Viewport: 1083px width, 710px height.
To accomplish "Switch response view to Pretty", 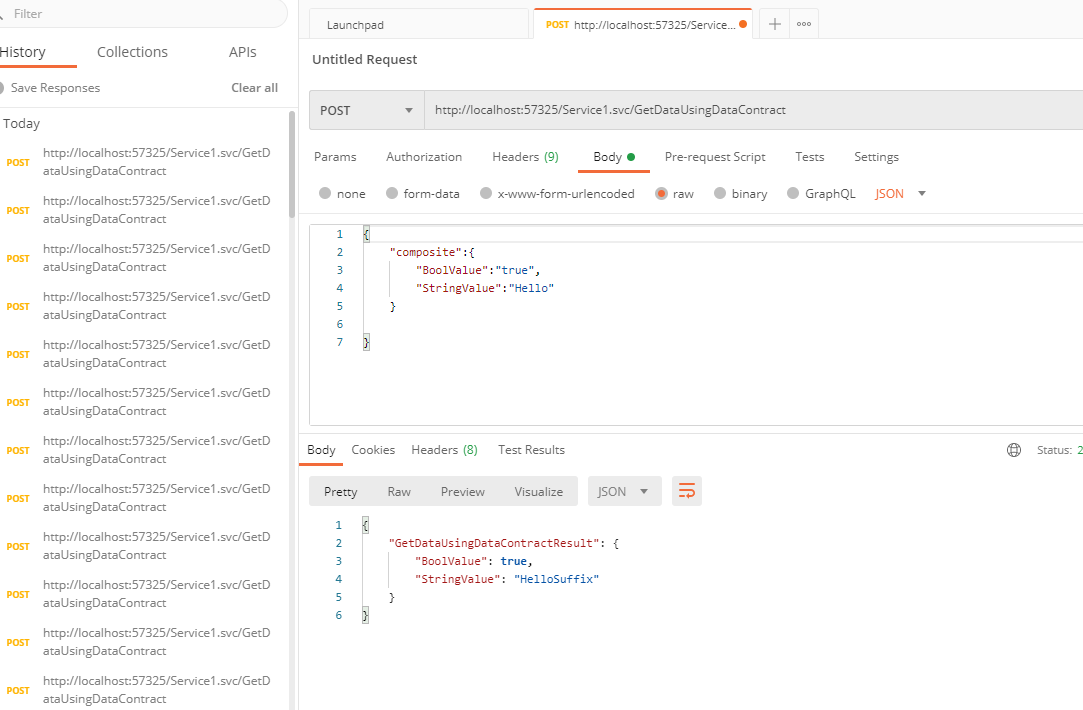I will (341, 492).
